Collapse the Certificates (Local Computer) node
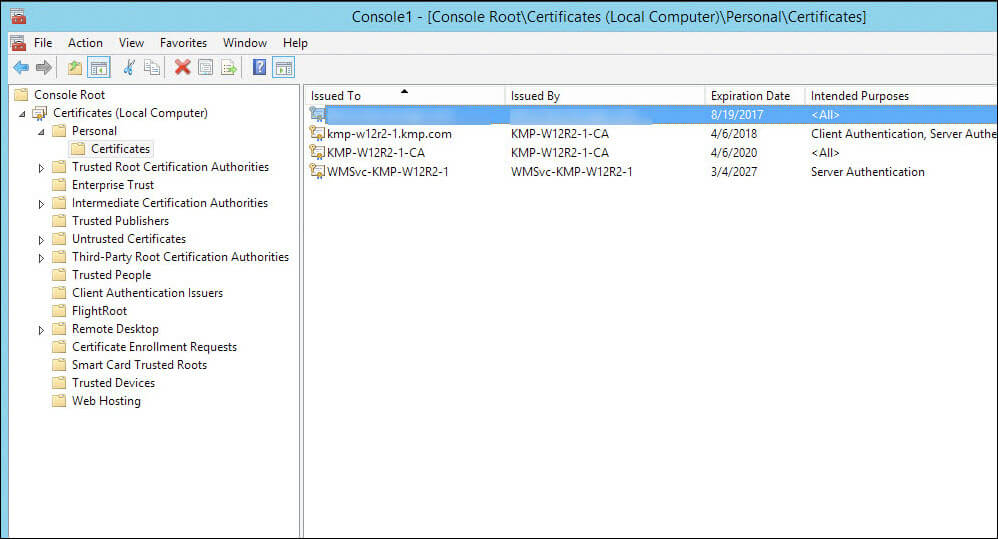Image resolution: width=998 pixels, height=539 pixels. [x=22, y=114]
